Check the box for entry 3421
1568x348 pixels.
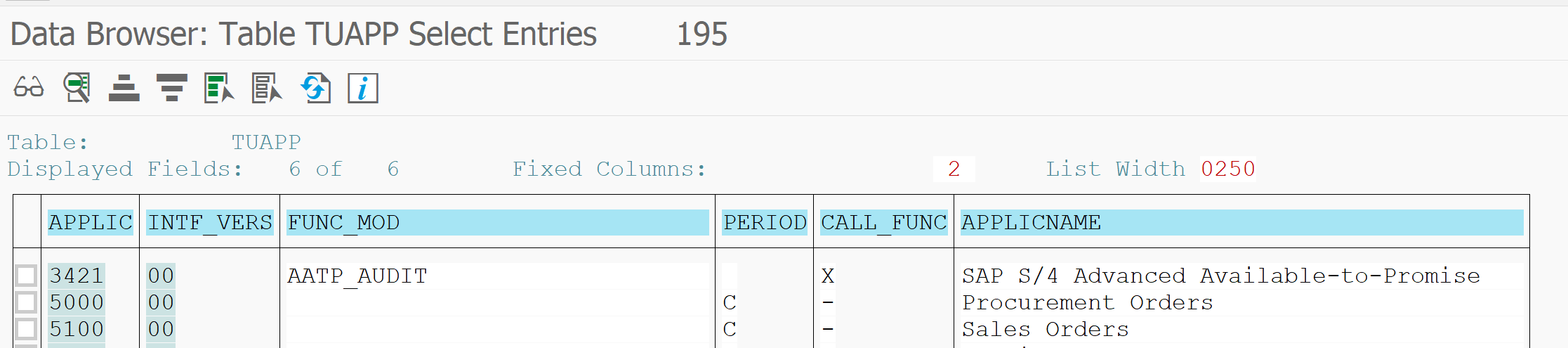[26, 276]
